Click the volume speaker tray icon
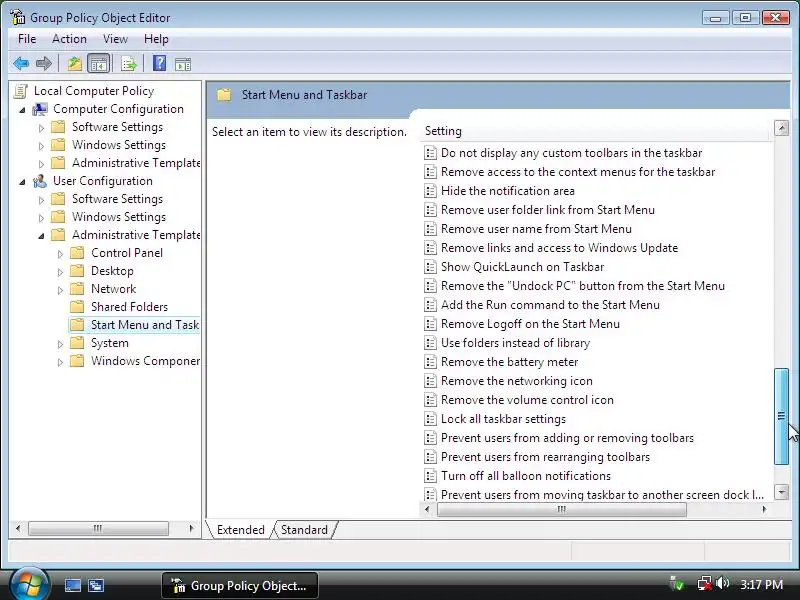Viewport: 800px width, 600px height. click(x=722, y=583)
